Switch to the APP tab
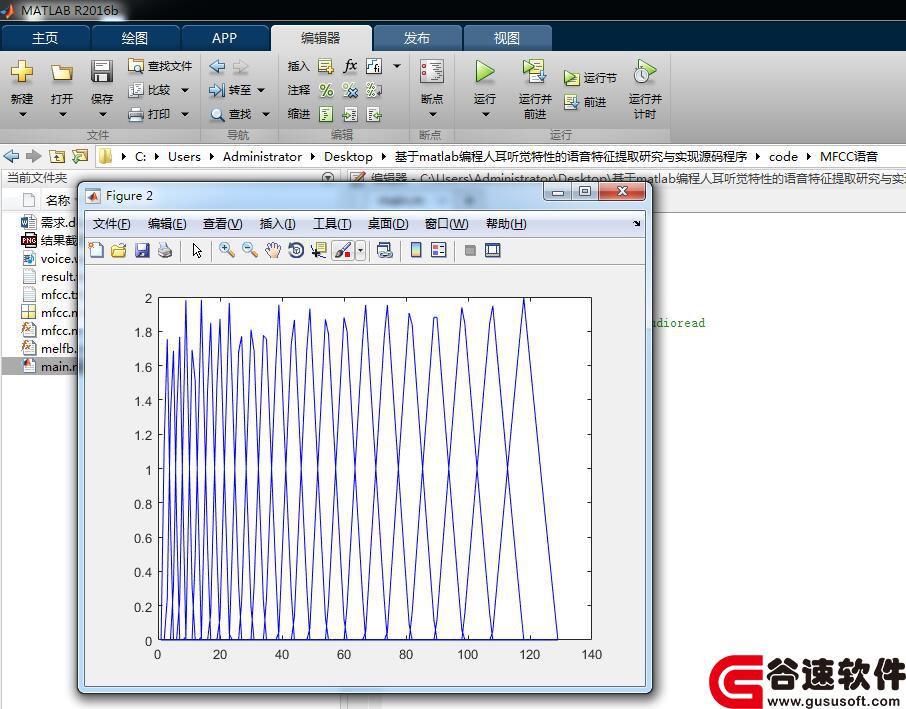This screenshot has height=709, width=906. coord(224,38)
